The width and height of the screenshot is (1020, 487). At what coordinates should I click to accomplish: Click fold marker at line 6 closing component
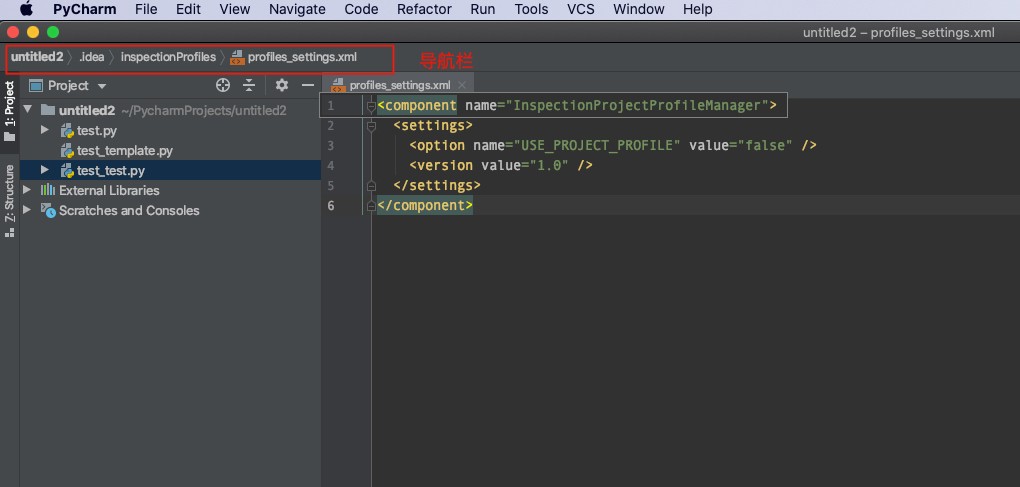tap(371, 206)
